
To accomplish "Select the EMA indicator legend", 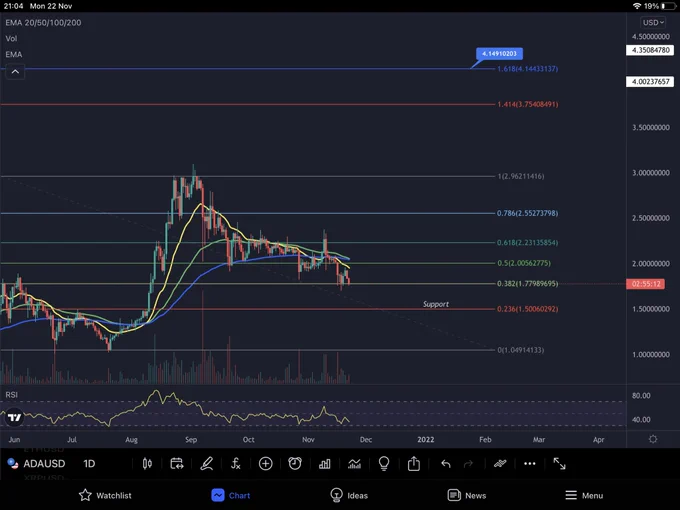I will (14, 54).
